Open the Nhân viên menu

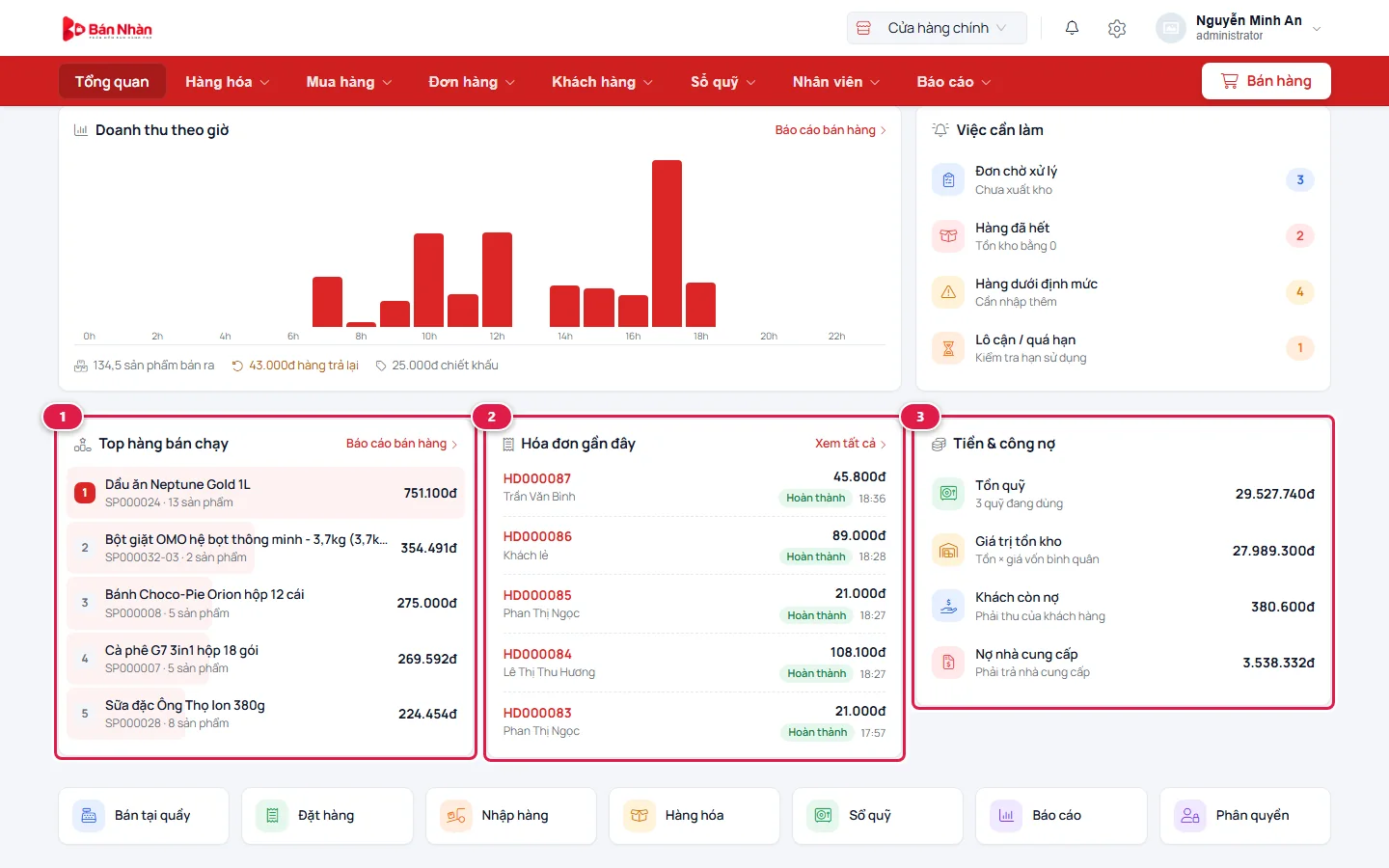(x=836, y=82)
